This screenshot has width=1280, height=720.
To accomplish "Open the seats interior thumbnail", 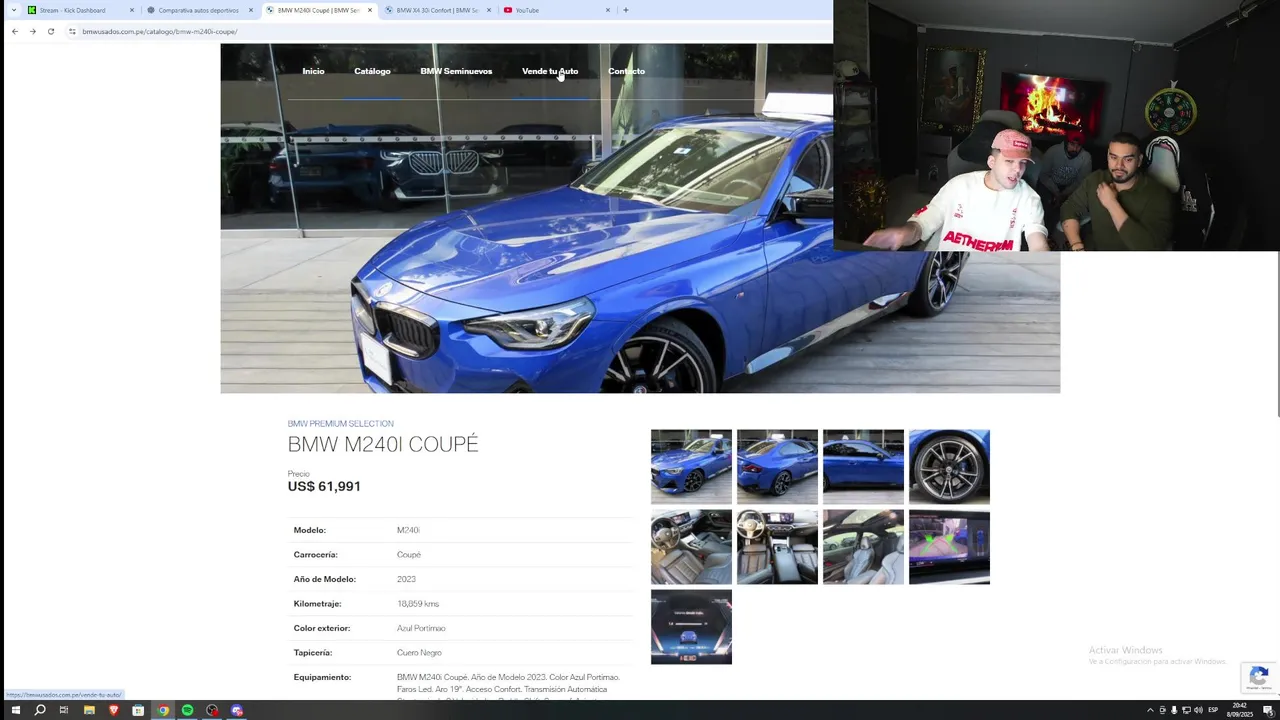I will click(863, 547).
